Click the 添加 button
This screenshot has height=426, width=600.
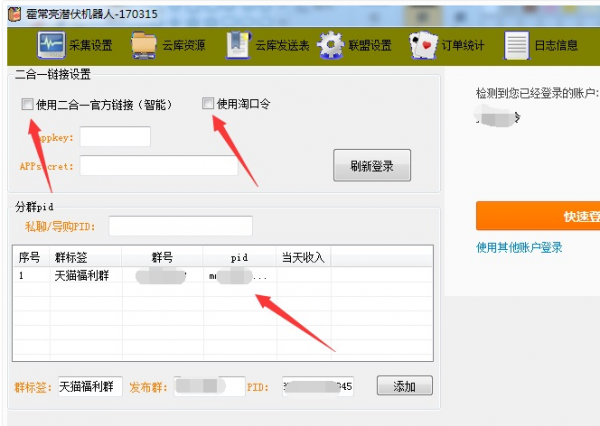pyautogui.click(x=404, y=386)
